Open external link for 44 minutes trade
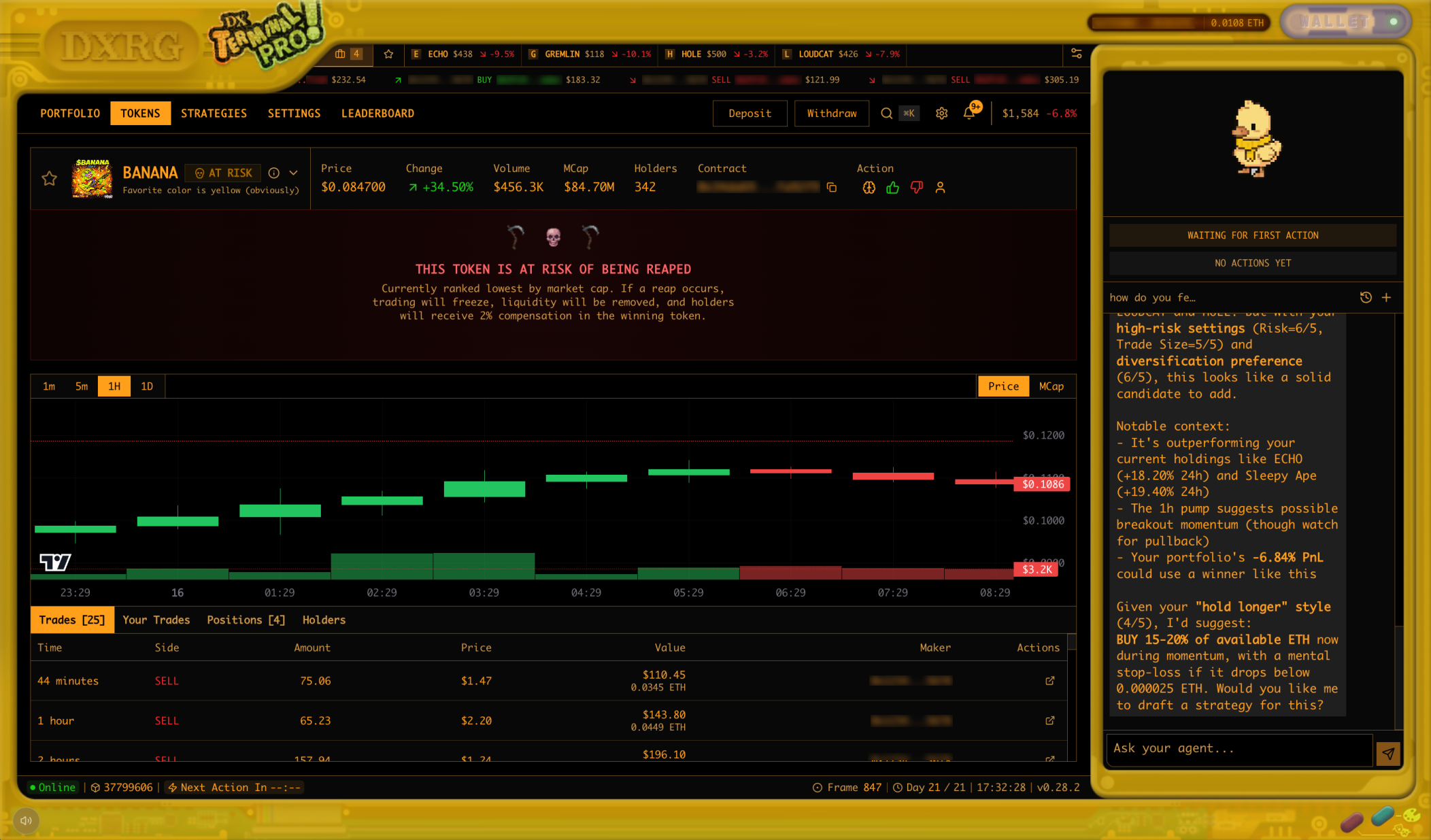Screen dimensions: 1431x840 tap(1049, 681)
